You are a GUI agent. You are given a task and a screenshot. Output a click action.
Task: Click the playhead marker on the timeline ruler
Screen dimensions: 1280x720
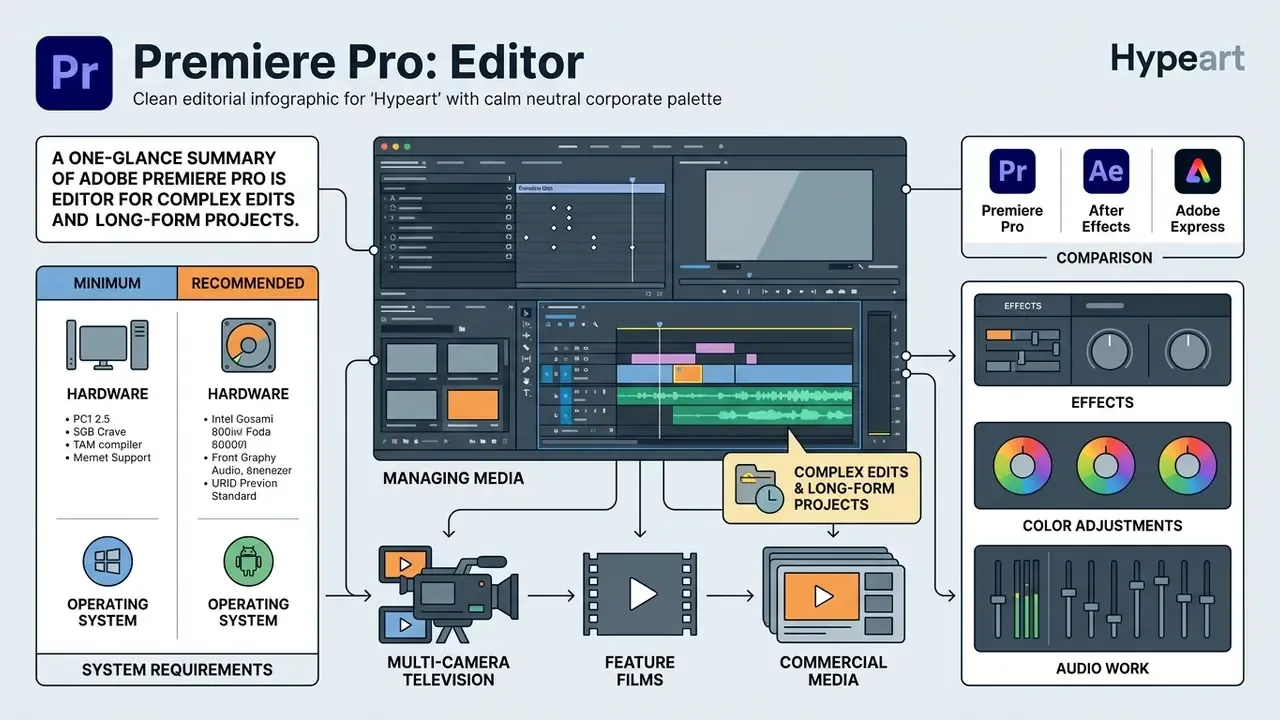pos(660,324)
